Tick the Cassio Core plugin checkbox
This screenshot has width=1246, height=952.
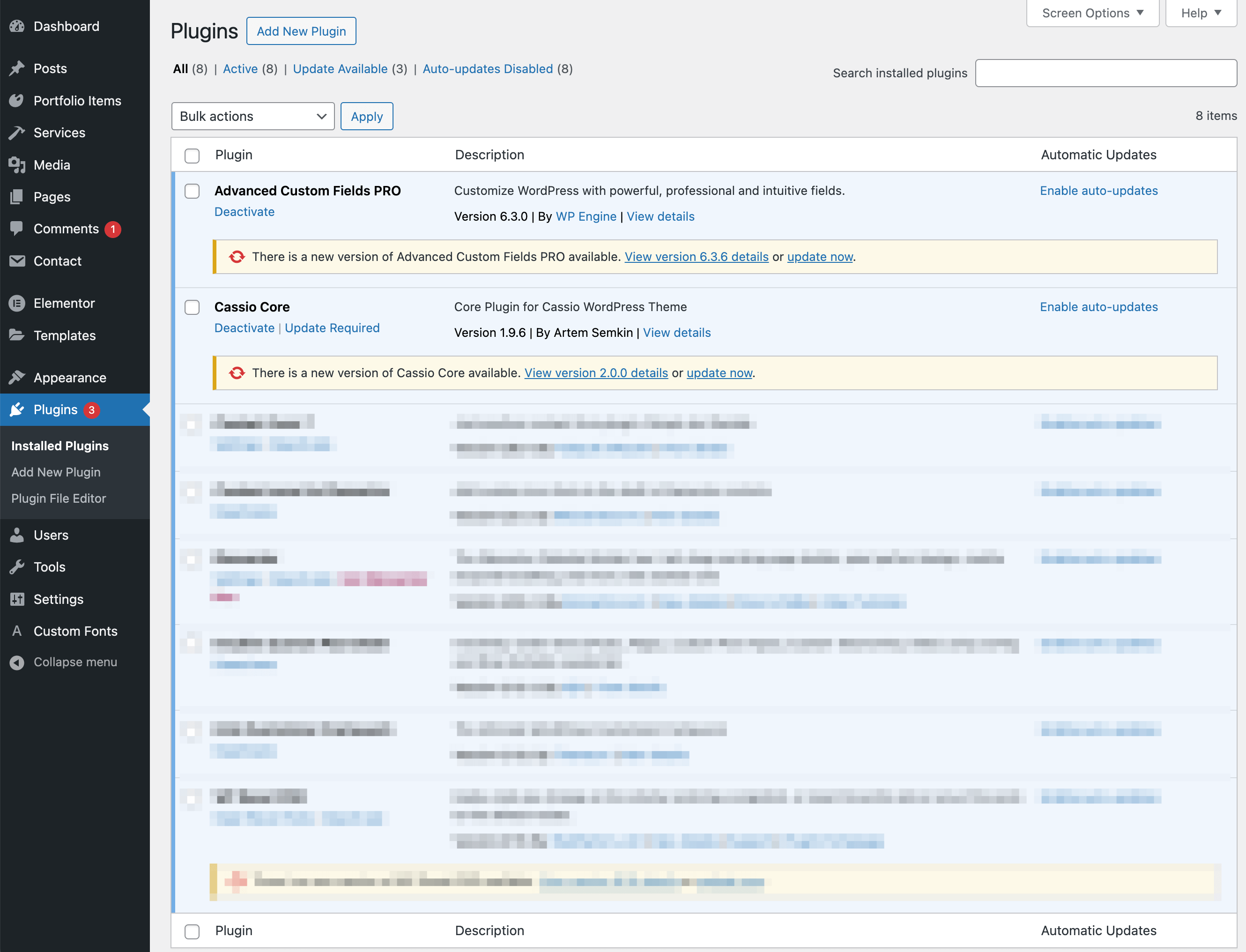pyautogui.click(x=192, y=307)
